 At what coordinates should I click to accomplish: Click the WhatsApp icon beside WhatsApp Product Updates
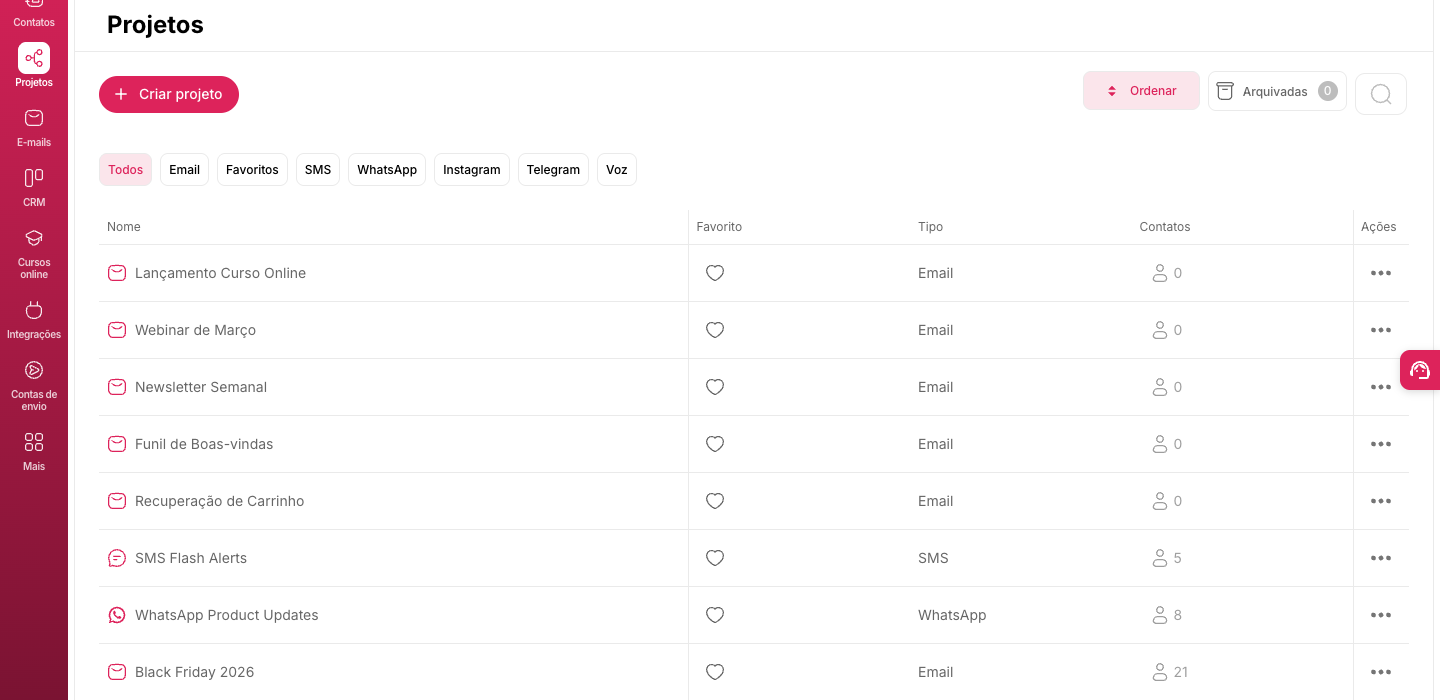[117, 615]
